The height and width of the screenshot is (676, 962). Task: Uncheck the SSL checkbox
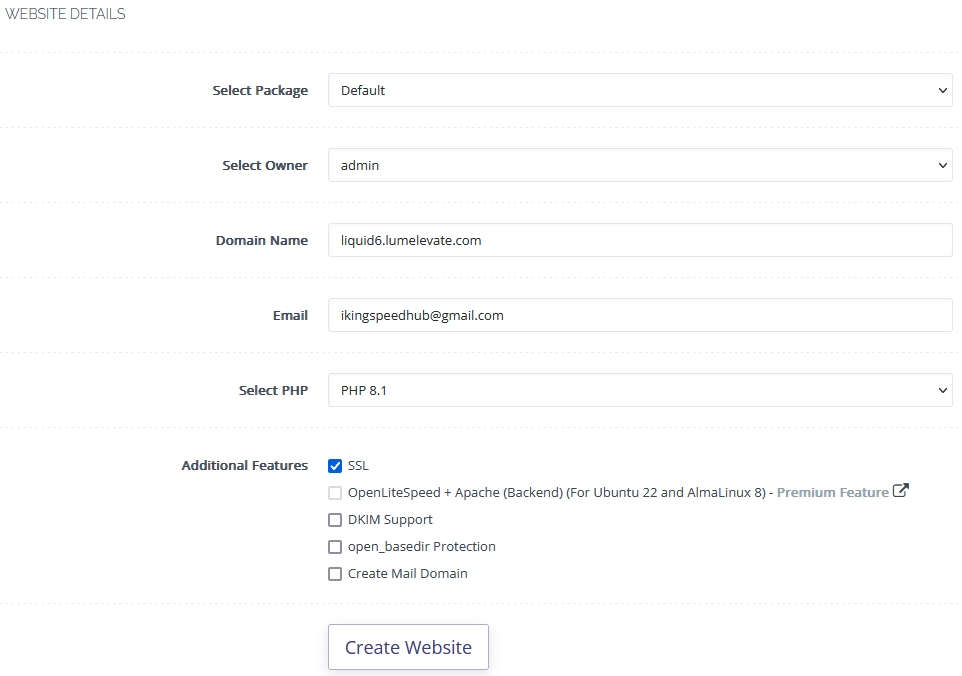point(335,466)
